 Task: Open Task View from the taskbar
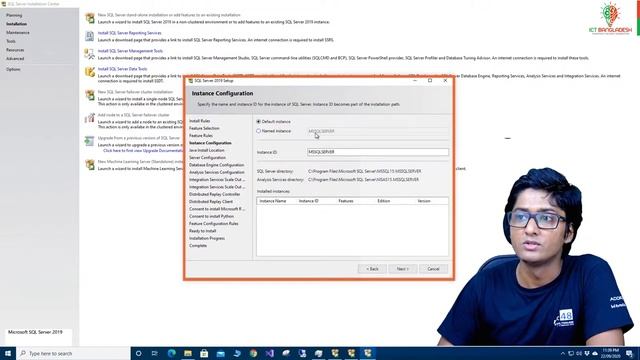155,353
